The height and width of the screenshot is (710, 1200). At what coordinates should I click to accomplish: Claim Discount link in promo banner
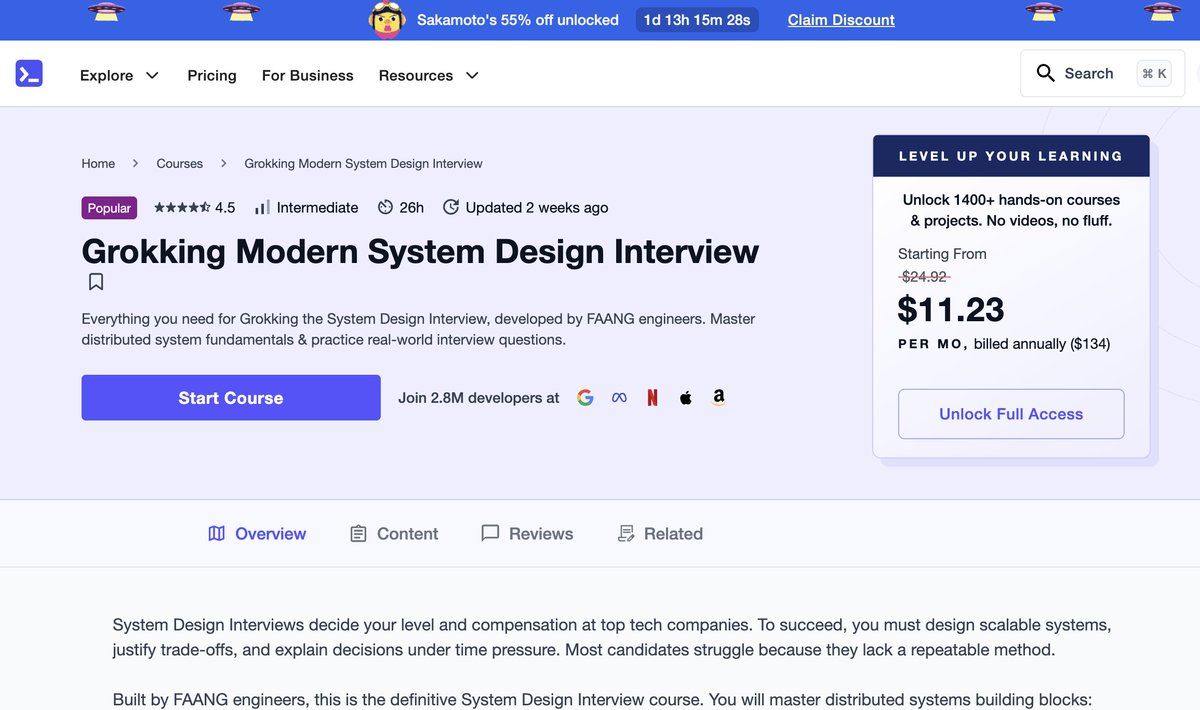point(841,20)
